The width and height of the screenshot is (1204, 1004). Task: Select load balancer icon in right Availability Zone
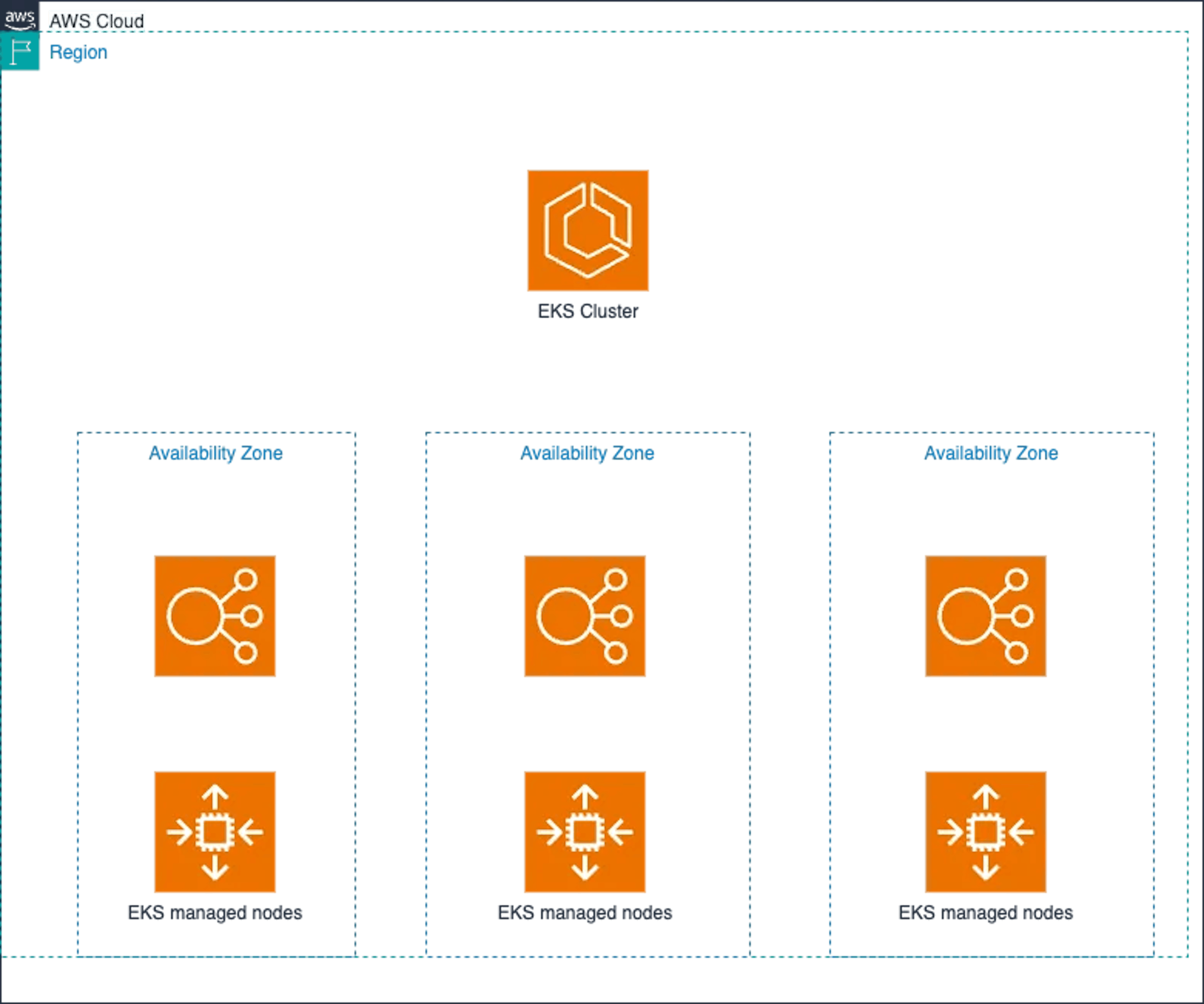985,616
